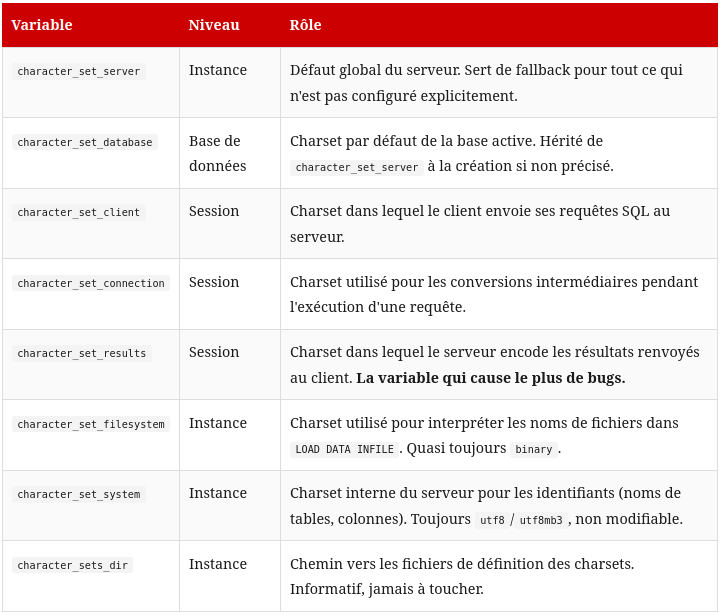Click 'Instance' in the character_set_system row
Screen dimensions: 724x615
tap(218, 493)
